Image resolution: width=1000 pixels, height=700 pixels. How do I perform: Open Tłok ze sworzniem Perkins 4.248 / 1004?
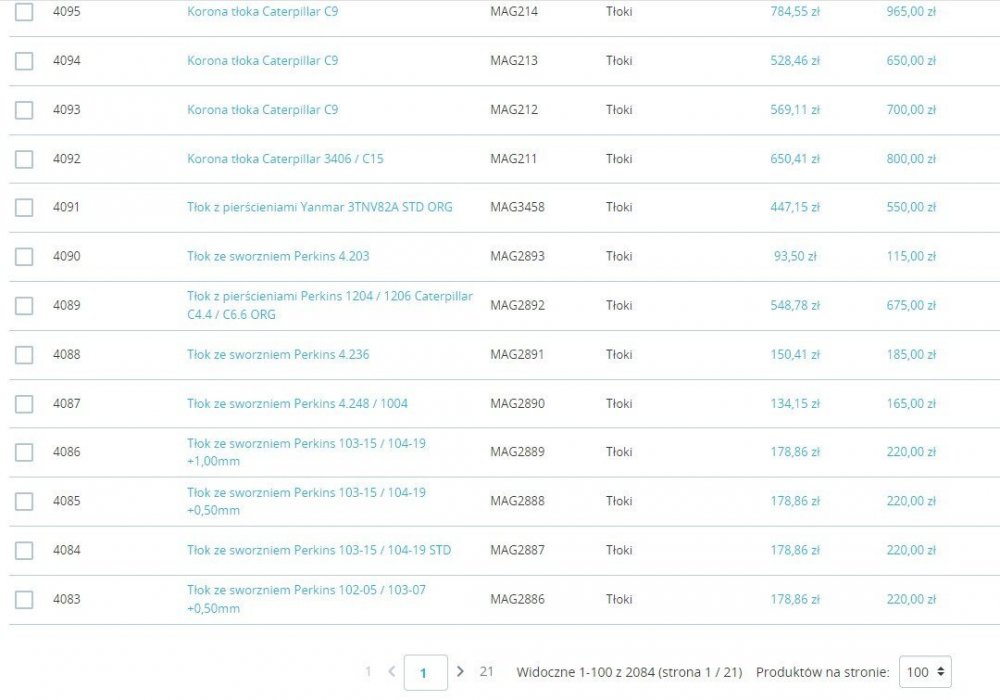(x=297, y=404)
